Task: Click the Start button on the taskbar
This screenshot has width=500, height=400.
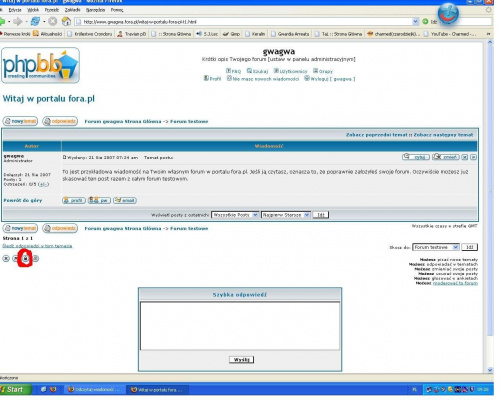Action: point(15,389)
